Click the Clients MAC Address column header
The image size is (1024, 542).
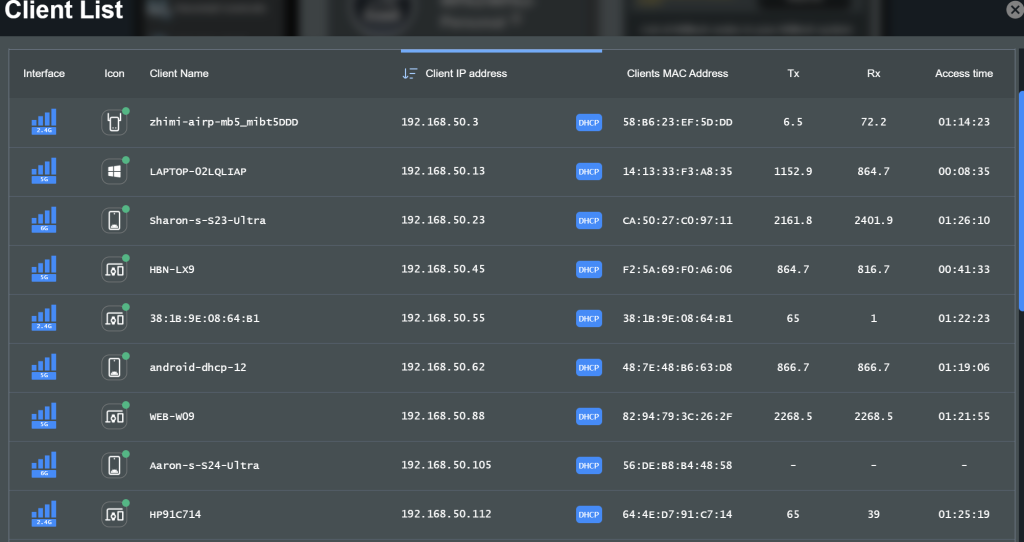pos(677,73)
